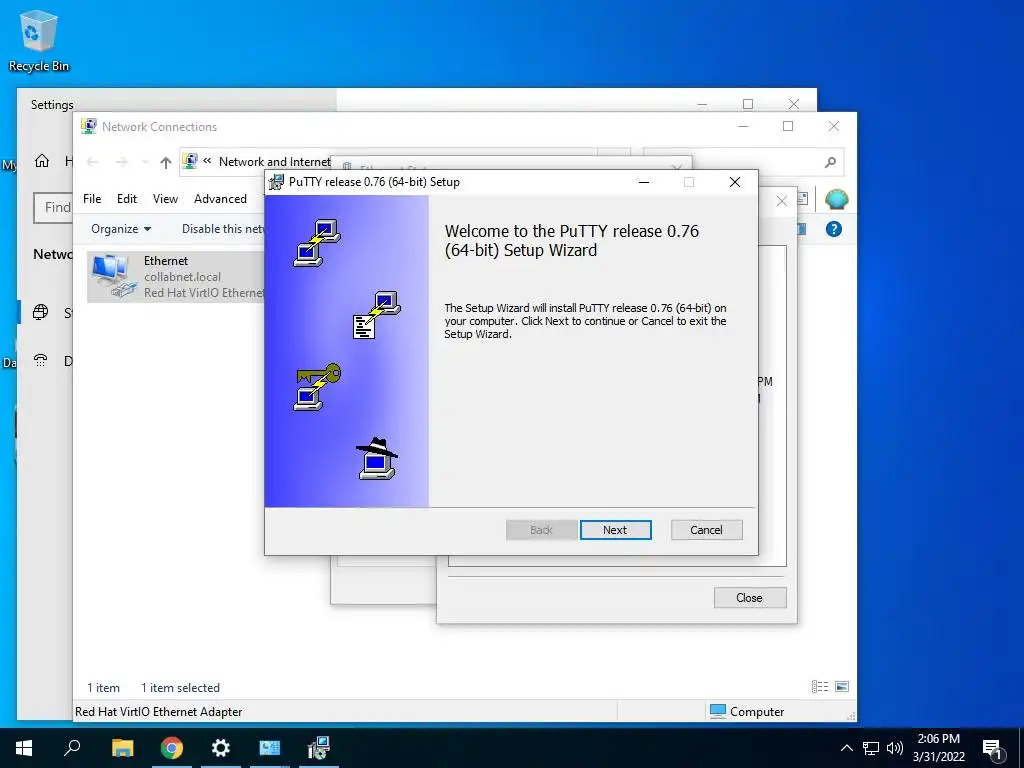The image size is (1024, 768).
Task: Switch to large icons view in status bar
Action: 842,686
